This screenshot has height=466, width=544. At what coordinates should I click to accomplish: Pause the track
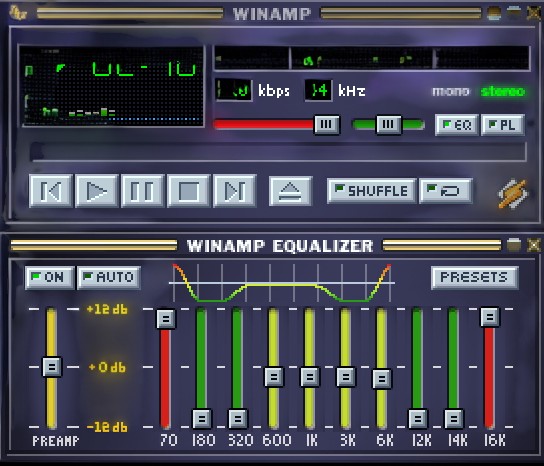click(x=143, y=191)
